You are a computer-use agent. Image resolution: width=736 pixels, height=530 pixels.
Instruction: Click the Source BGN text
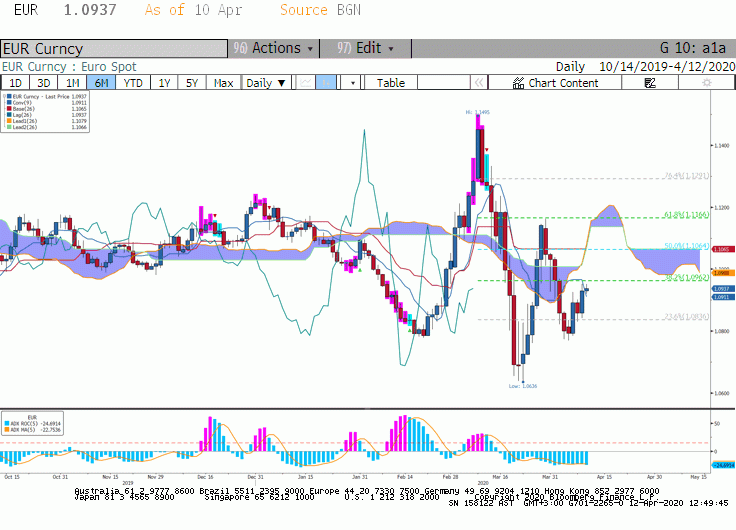pyautogui.click(x=320, y=10)
